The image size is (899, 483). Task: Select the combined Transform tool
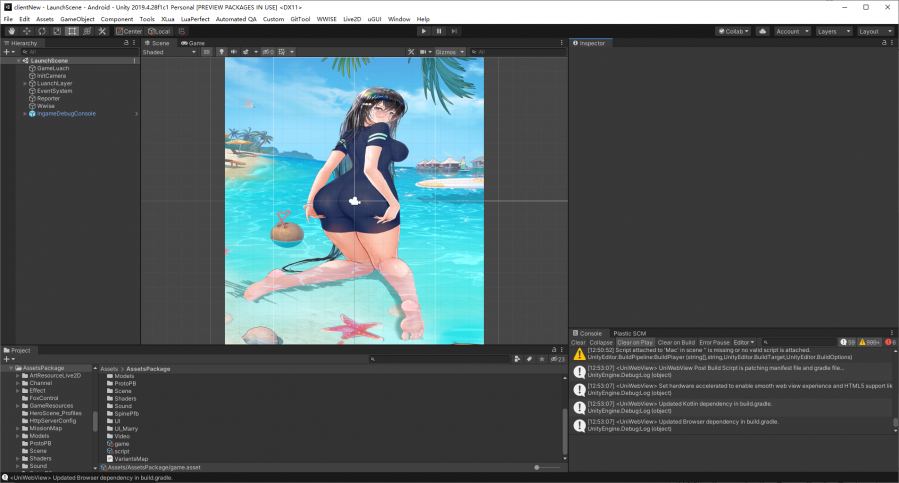click(87, 31)
